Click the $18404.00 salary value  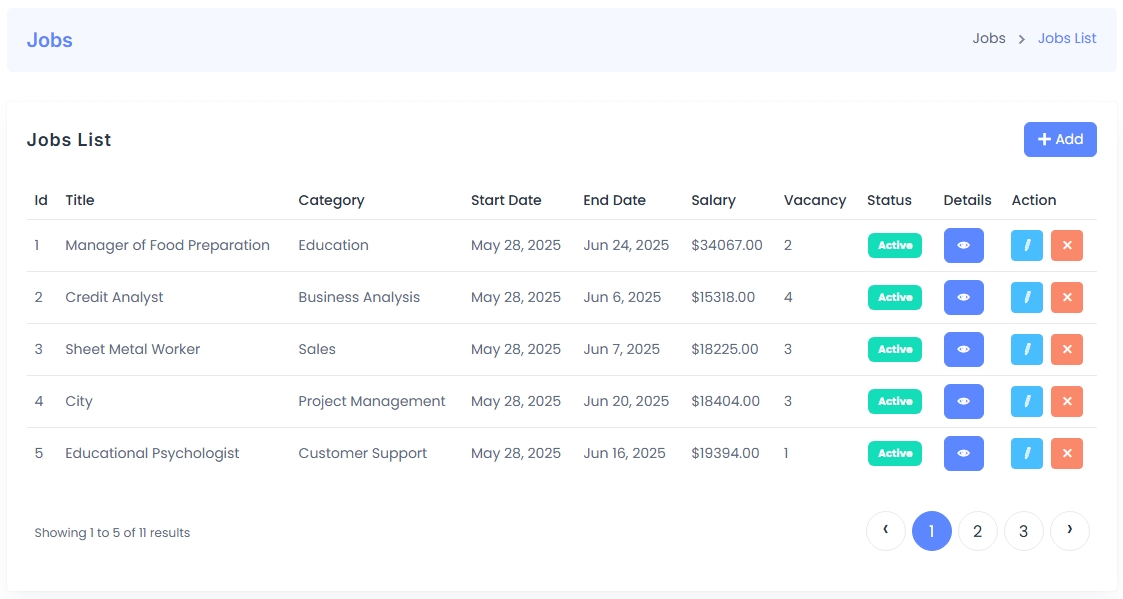[725, 401]
